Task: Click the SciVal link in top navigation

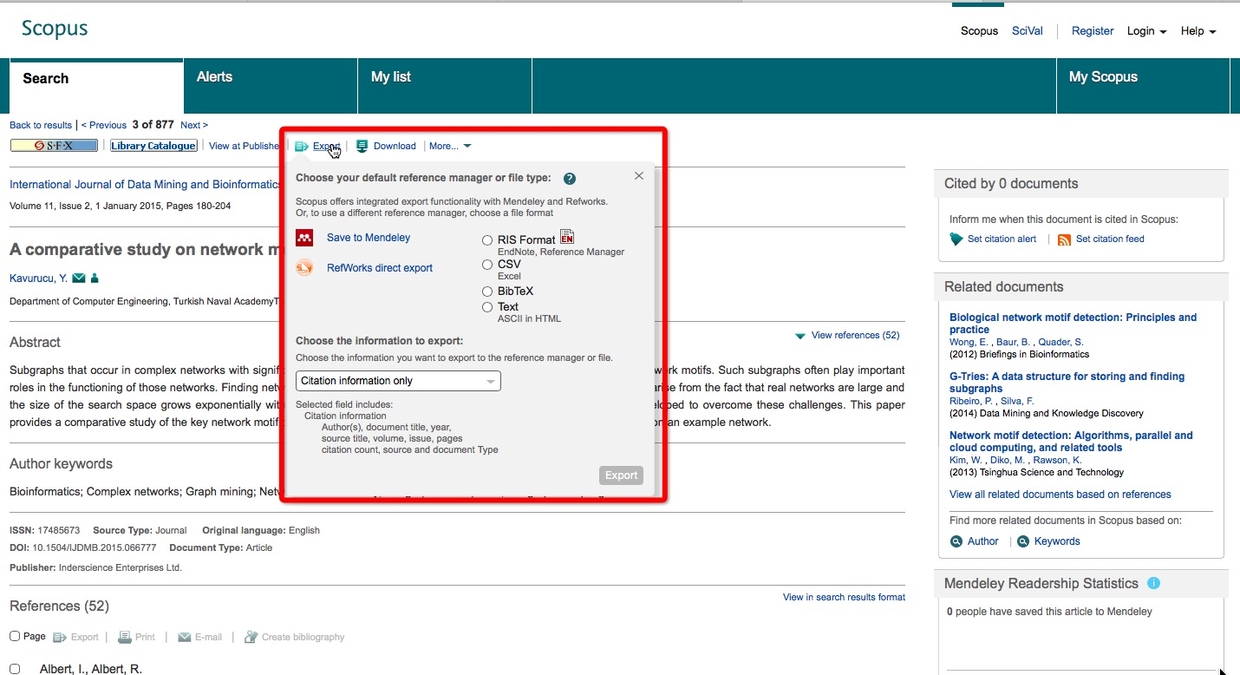Action: (x=1027, y=31)
